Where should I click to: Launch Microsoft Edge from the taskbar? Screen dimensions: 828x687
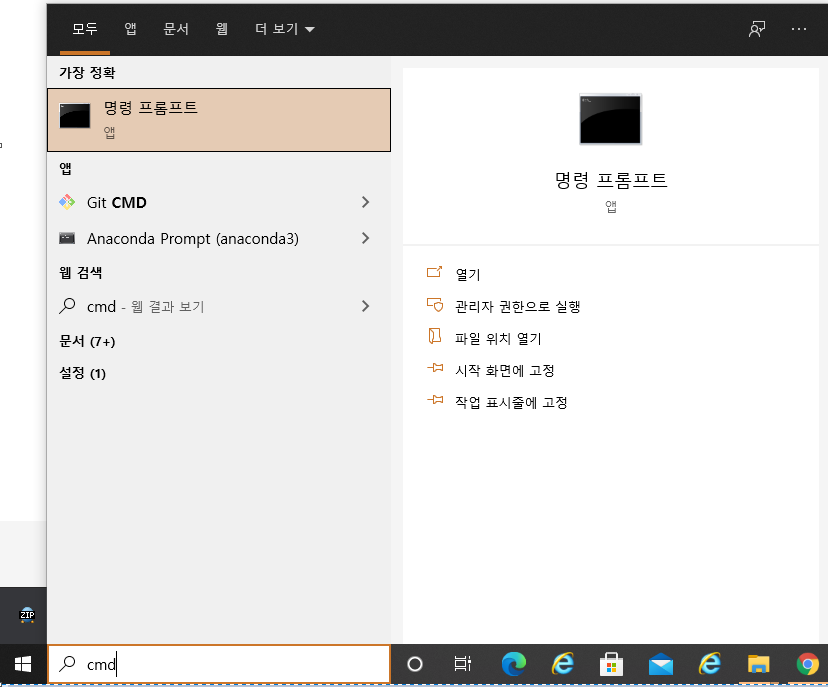pyautogui.click(x=514, y=664)
